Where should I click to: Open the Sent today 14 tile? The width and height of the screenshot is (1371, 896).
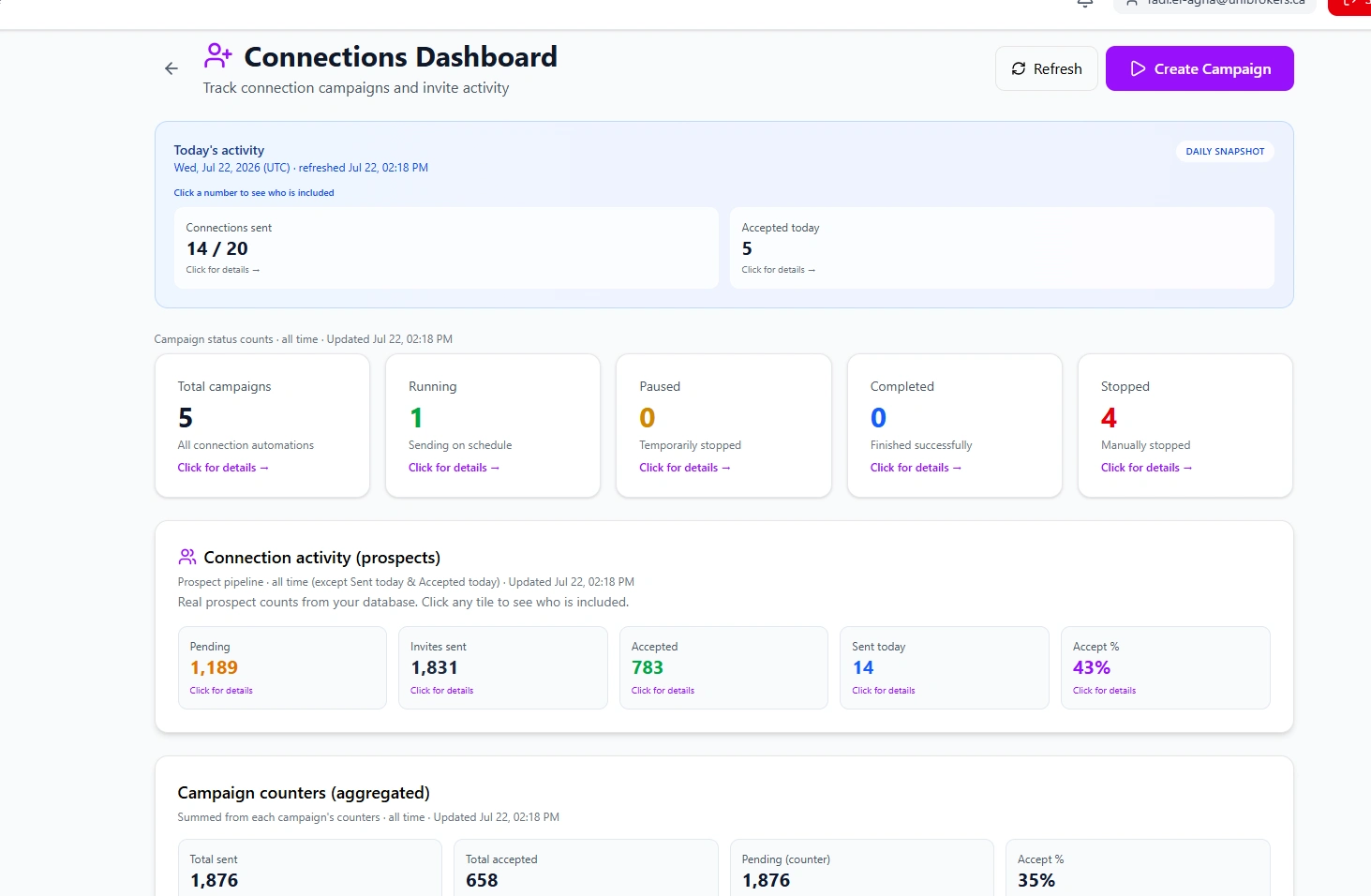click(x=945, y=667)
